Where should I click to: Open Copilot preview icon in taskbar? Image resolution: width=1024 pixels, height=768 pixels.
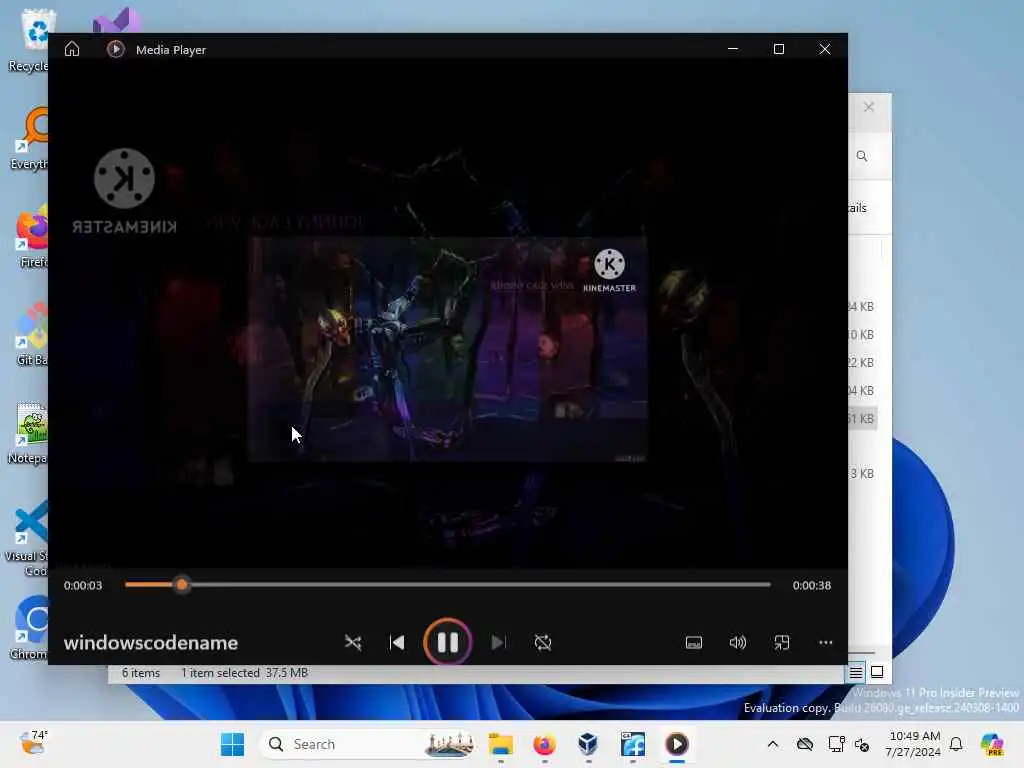point(992,744)
